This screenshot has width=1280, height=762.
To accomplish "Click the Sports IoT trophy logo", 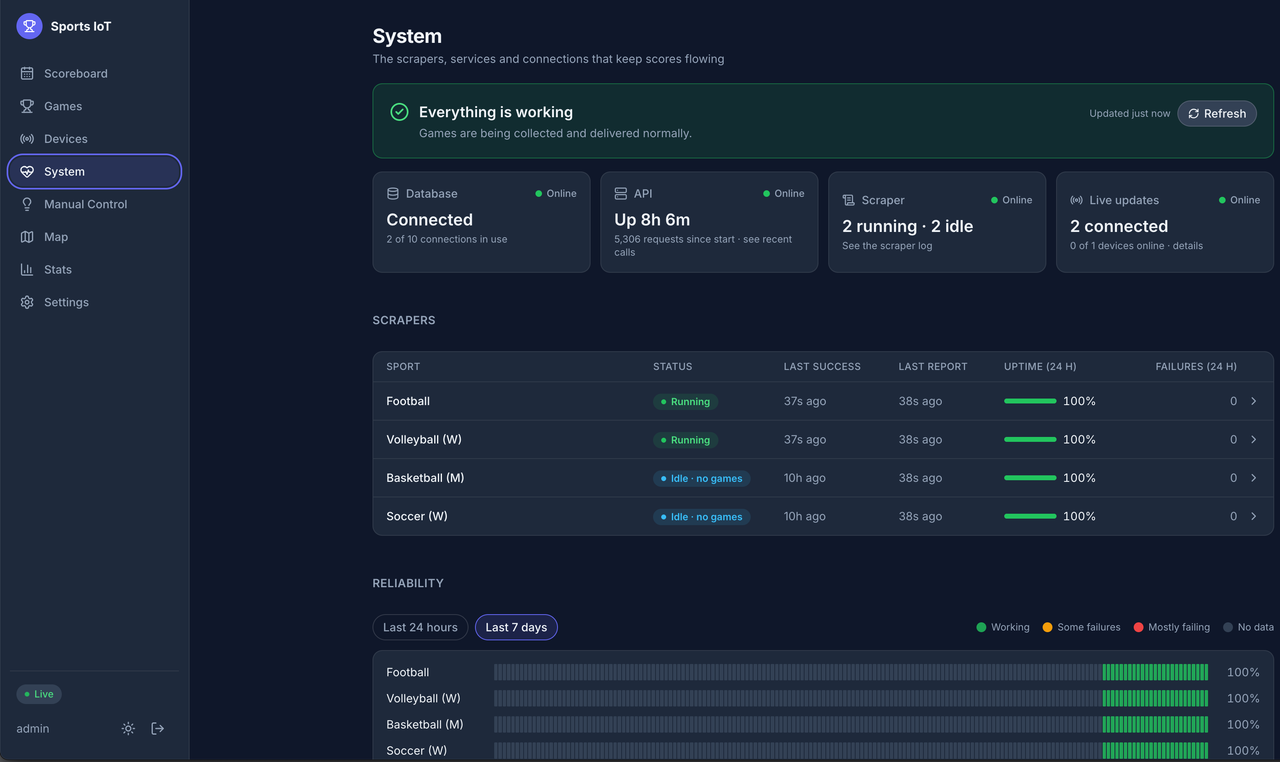I will click(29, 27).
